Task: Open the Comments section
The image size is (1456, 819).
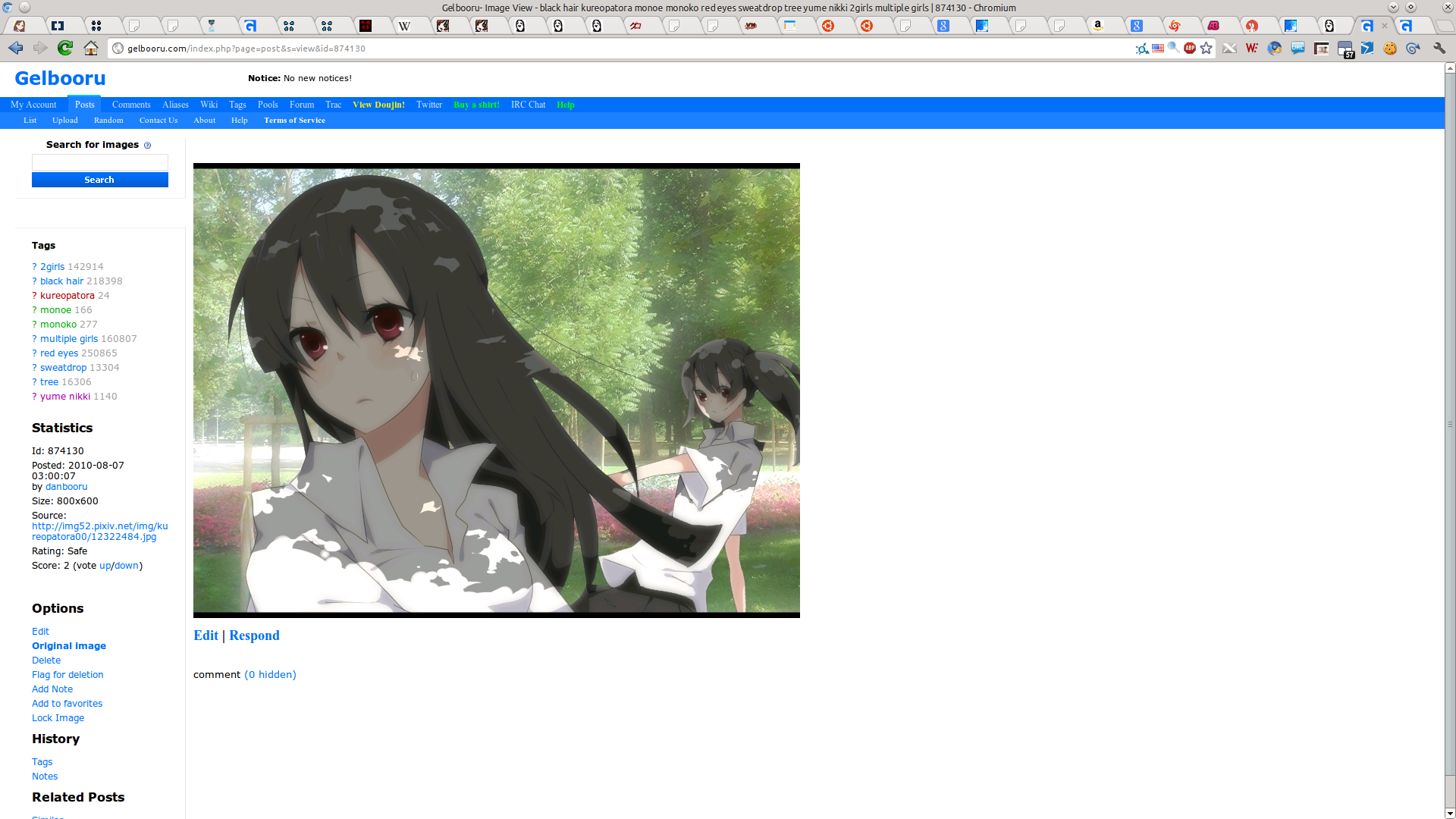Action: (131, 105)
